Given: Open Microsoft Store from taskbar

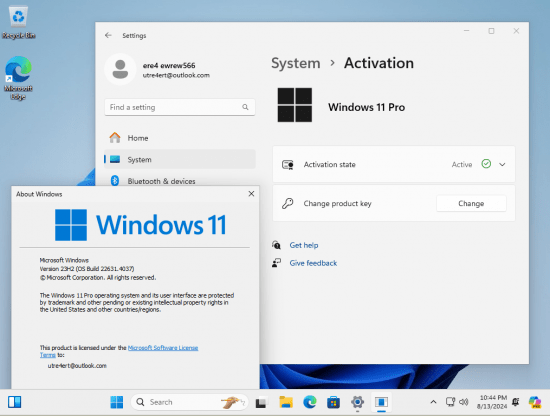Looking at the screenshot, I should point(333,402).
